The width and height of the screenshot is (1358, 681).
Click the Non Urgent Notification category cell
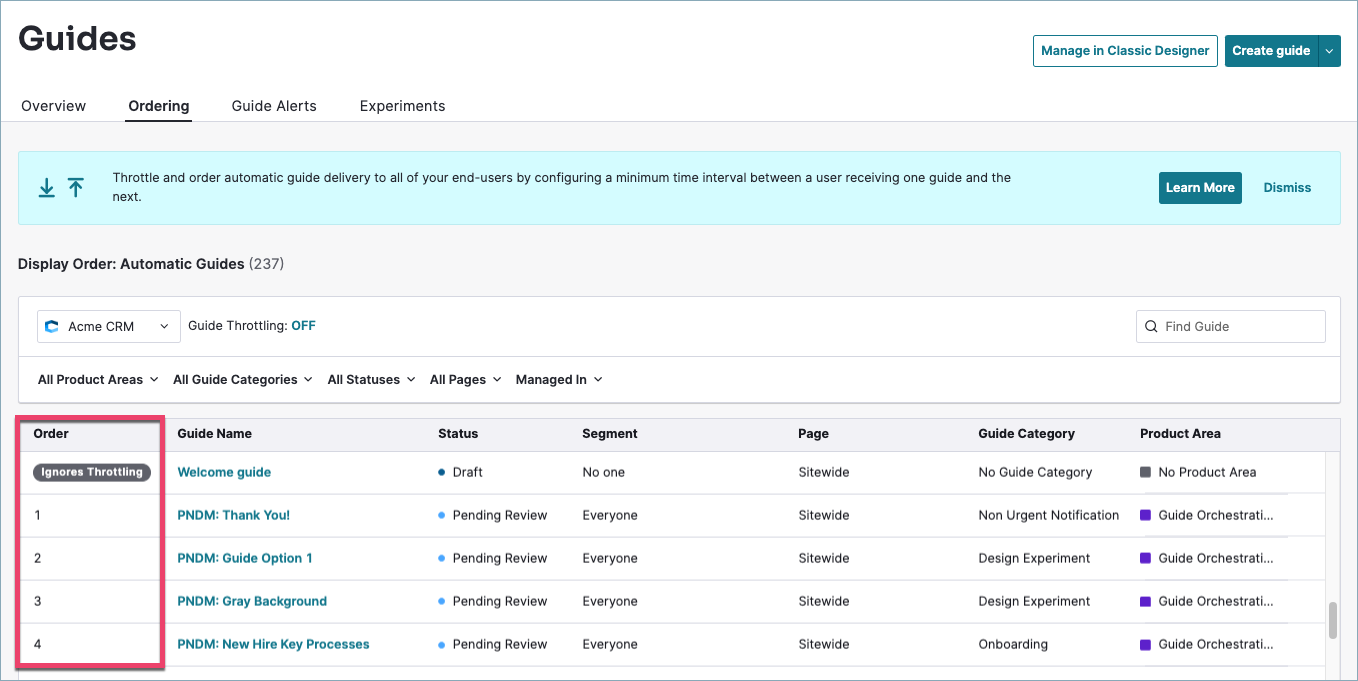tap(1048, 515)
